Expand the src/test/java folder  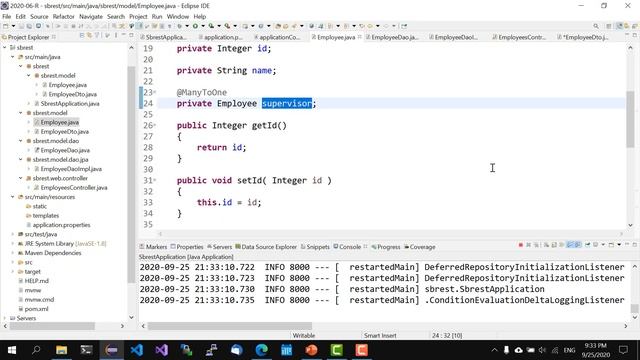click(x=13, y=234)
